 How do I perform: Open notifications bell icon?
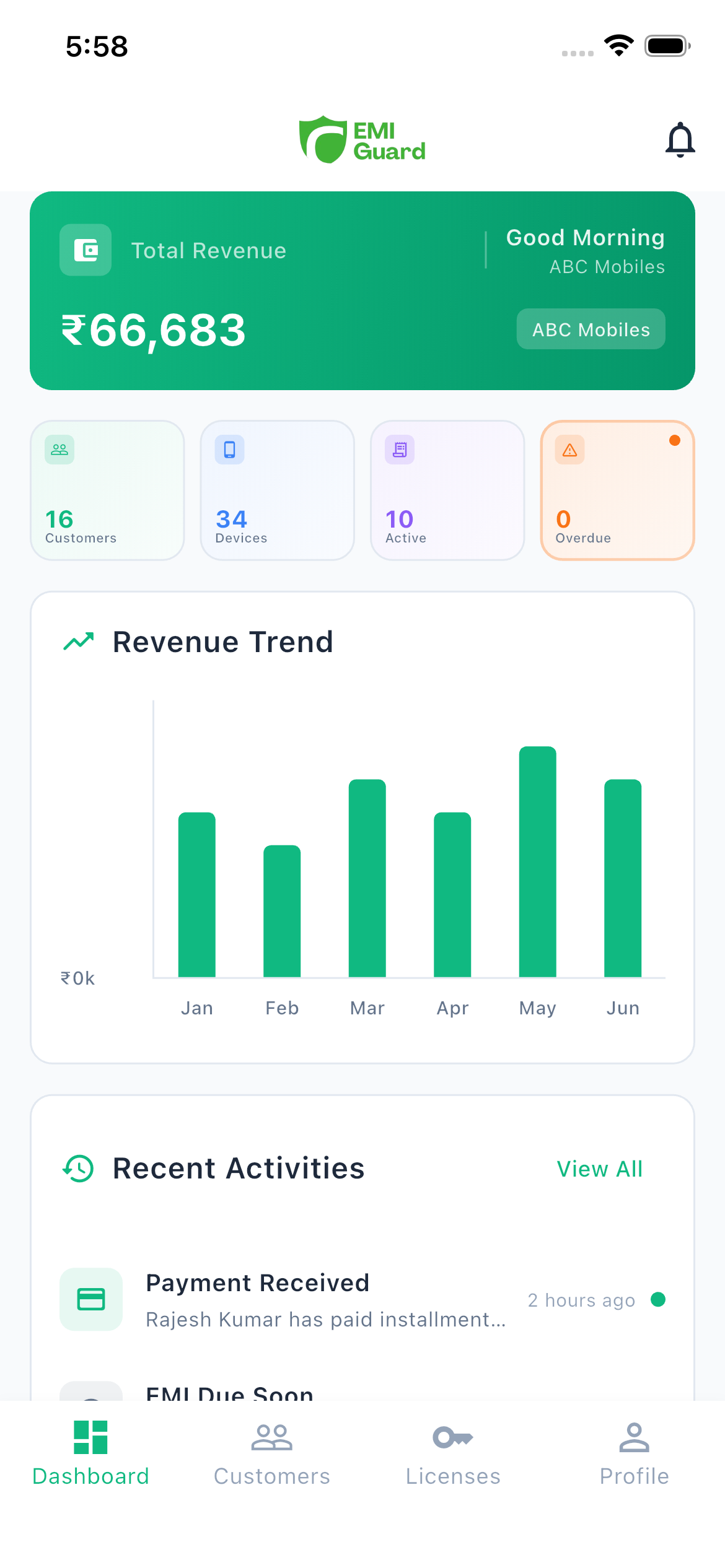point(680,140)
